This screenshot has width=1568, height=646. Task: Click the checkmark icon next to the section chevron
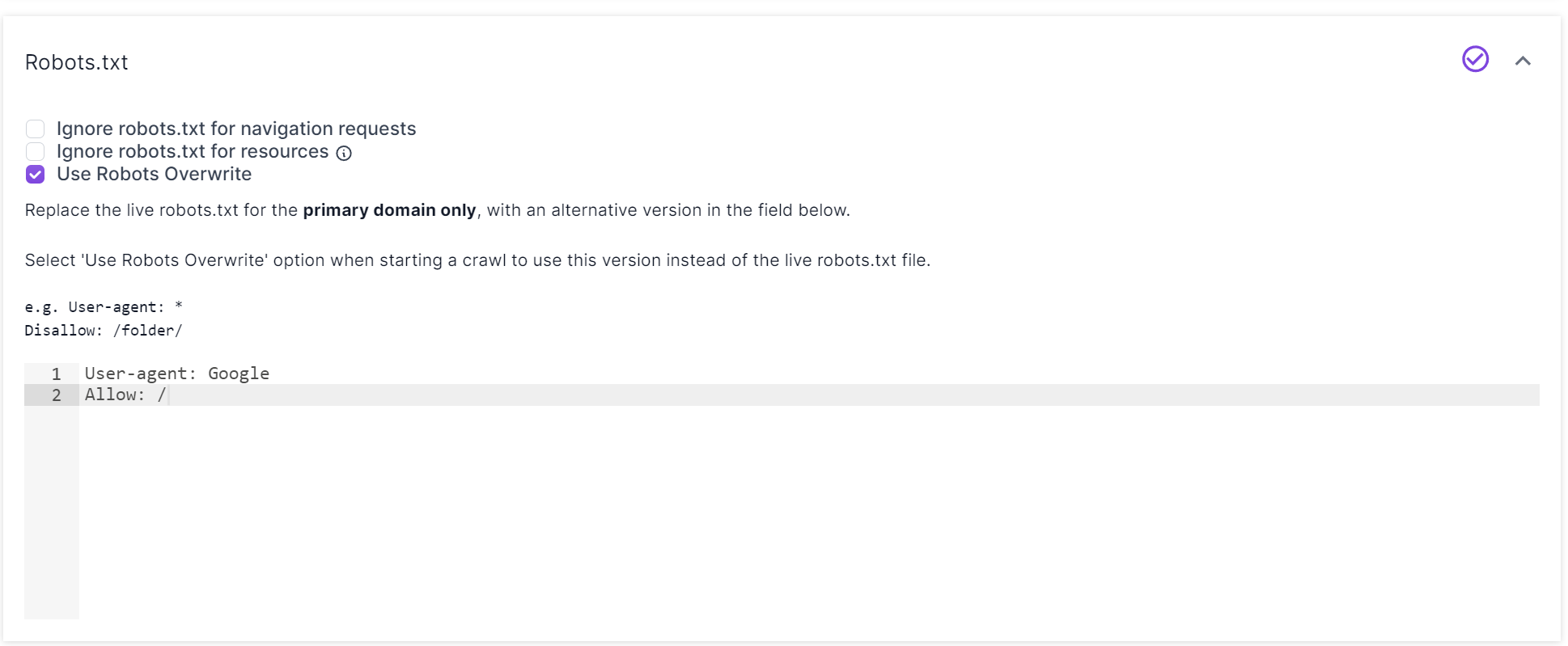coord(1475,60)
